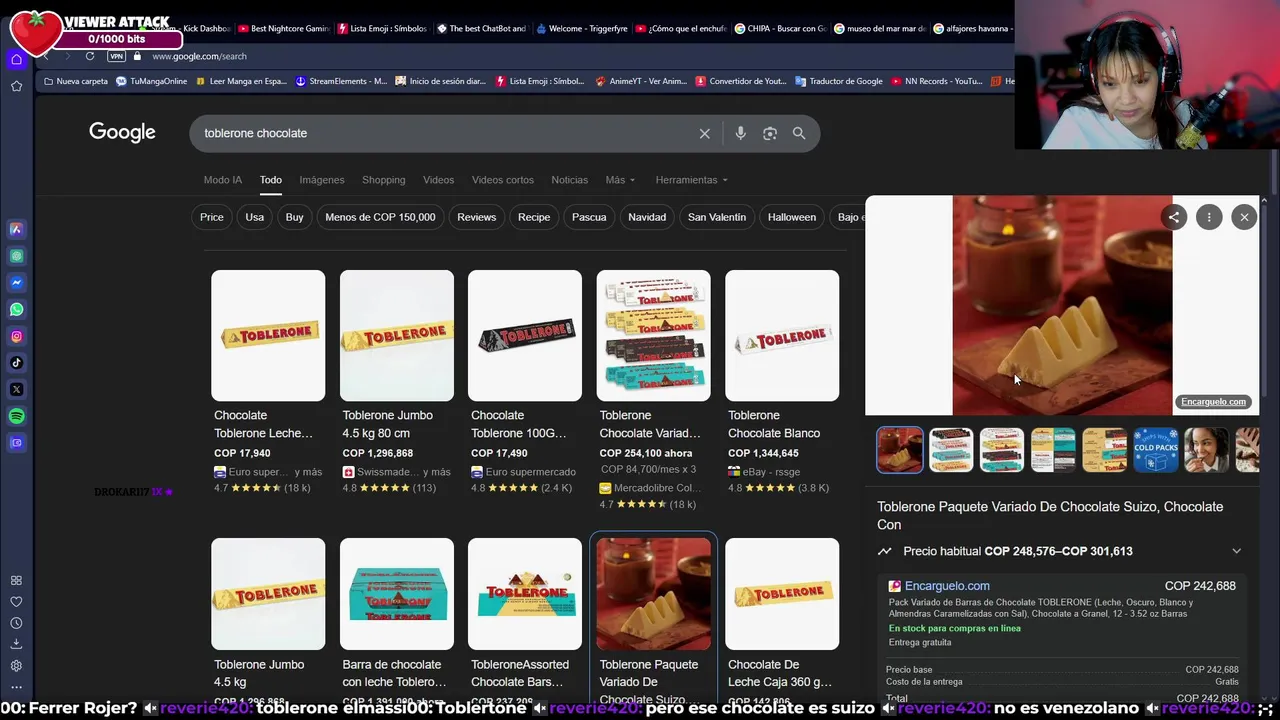Open Instagram in the sidebar
Screen dimensions: 1280x720
tap(16, 336)
